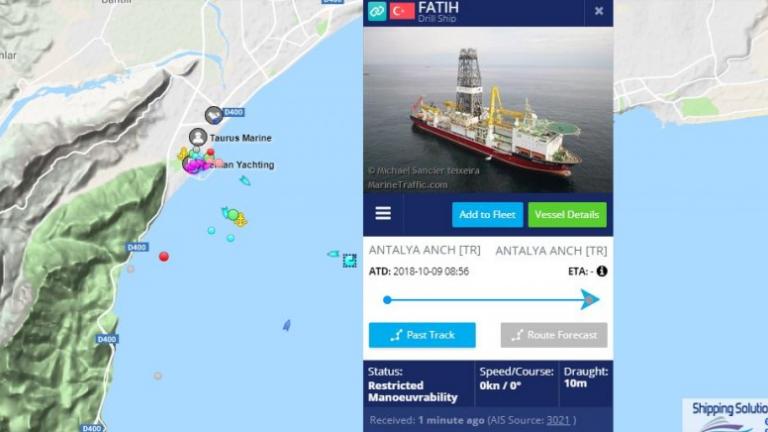The height and width of the screenshot is (432, 768).
Task: Click the yellow anchor-shaped vessel icon
Action: [241, 221]
